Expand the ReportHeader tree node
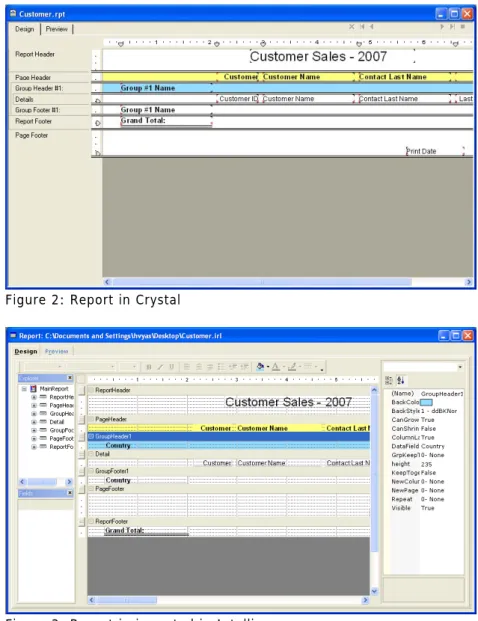This screenshot has width=478, height=621. 34,397
